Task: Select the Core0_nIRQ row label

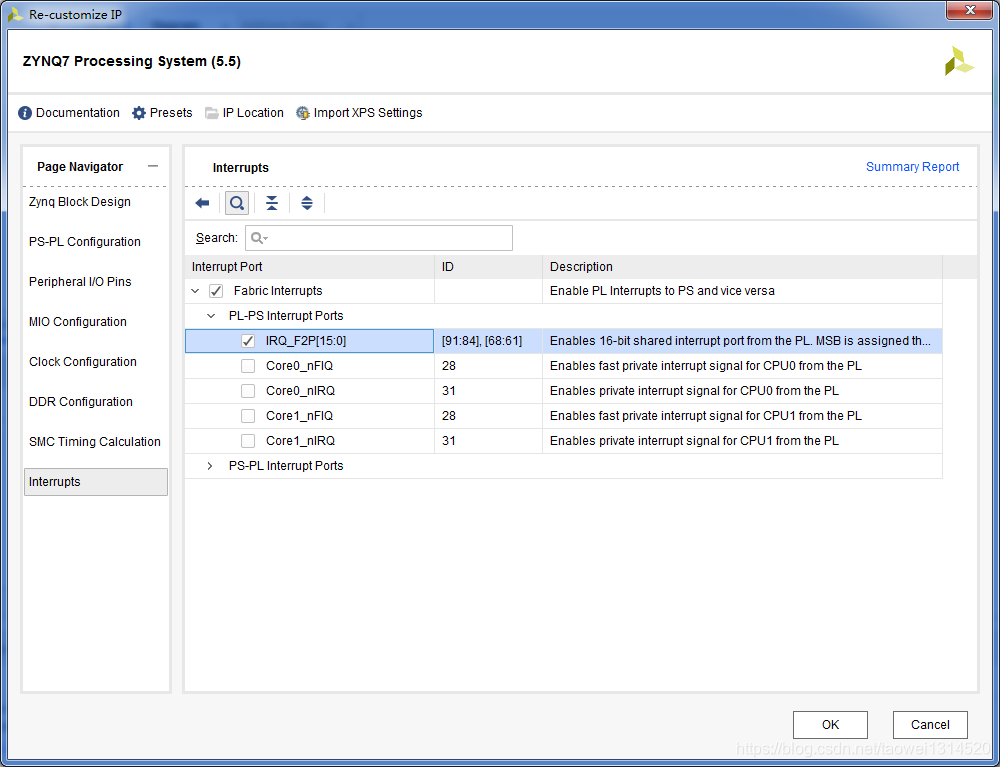Action: point(300,391)
